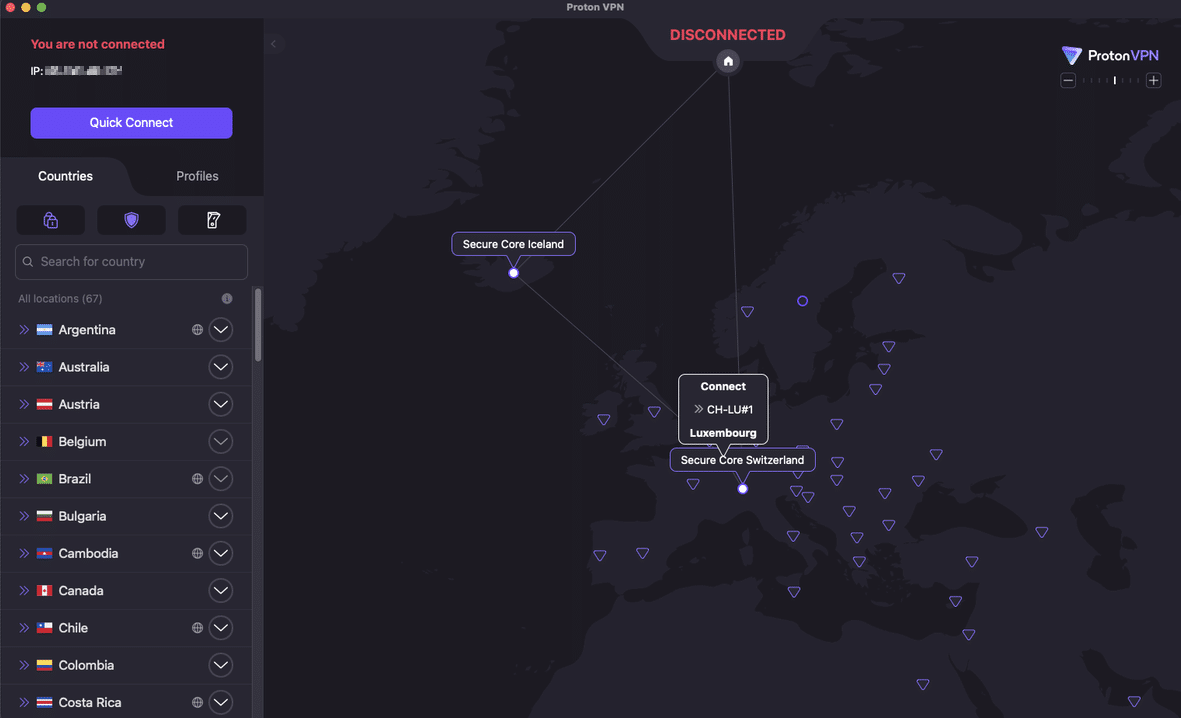Expand the Belgium server list
Image resolution: width=1181 pixels, height=718 pixels.
pos(221,442)
